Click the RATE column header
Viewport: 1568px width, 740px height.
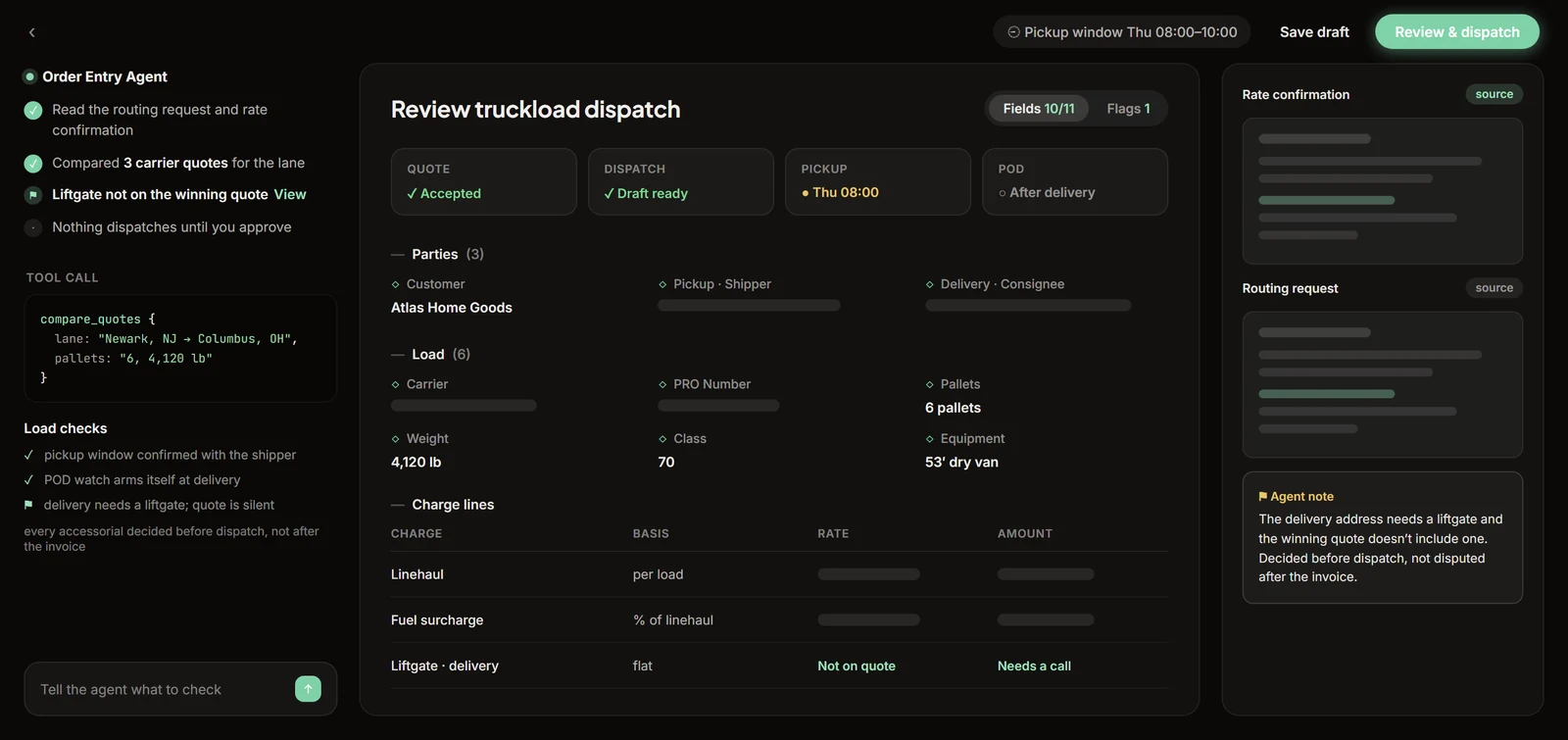click(833, 534)
